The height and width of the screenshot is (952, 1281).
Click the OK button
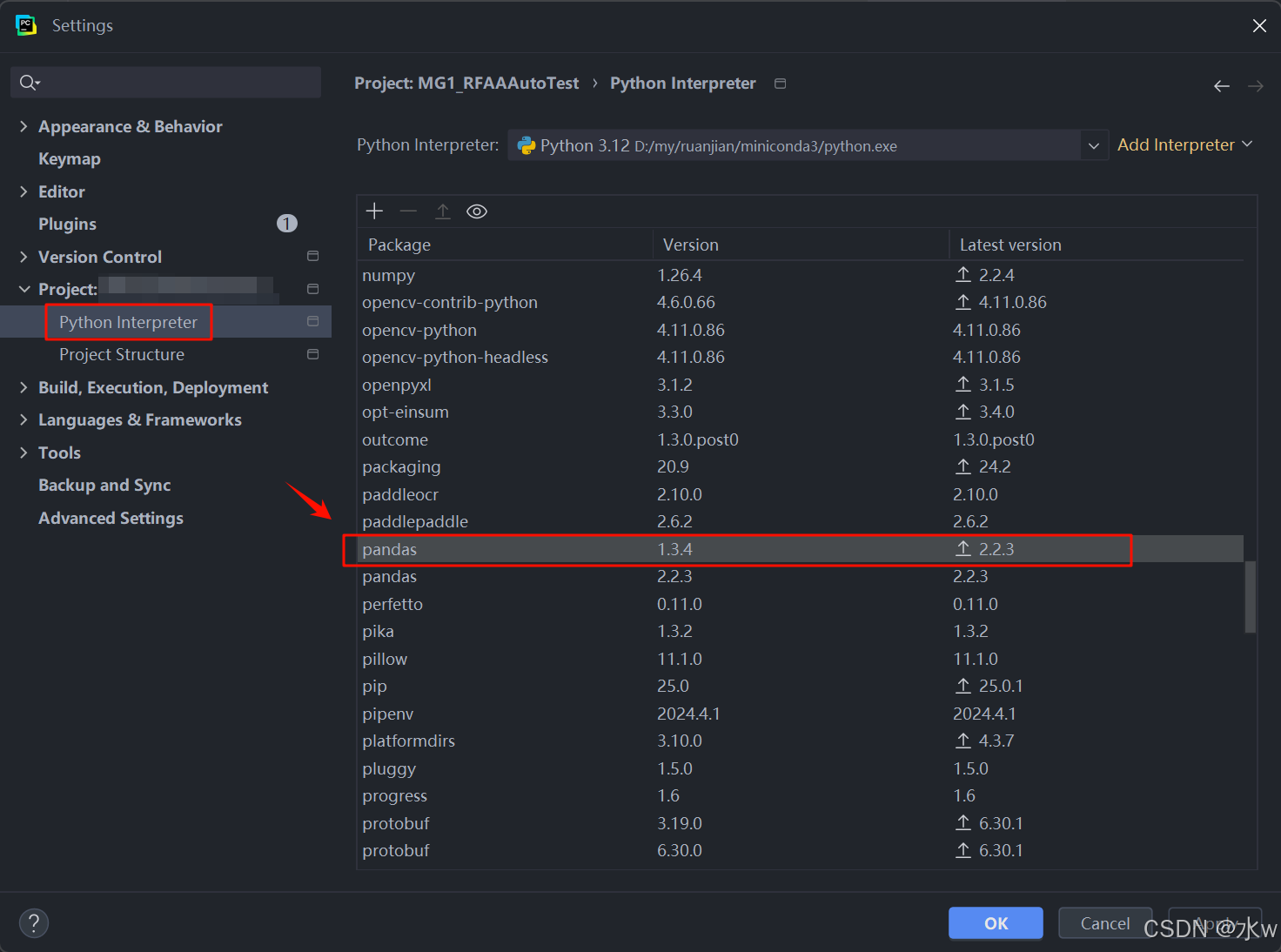coord(996,923)
